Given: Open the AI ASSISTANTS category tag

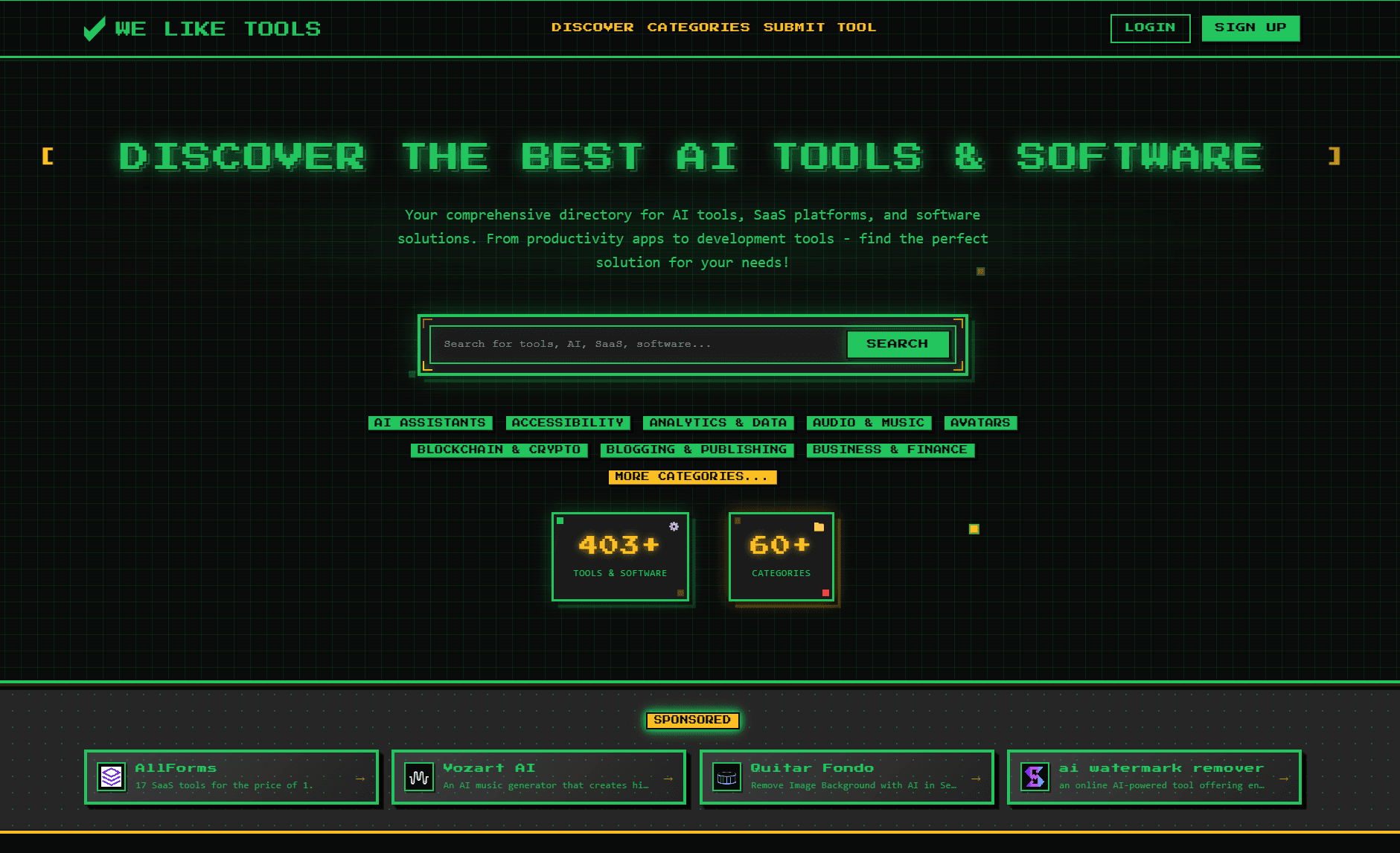Looking at the screenshot, I should click(x=430, y=422).
